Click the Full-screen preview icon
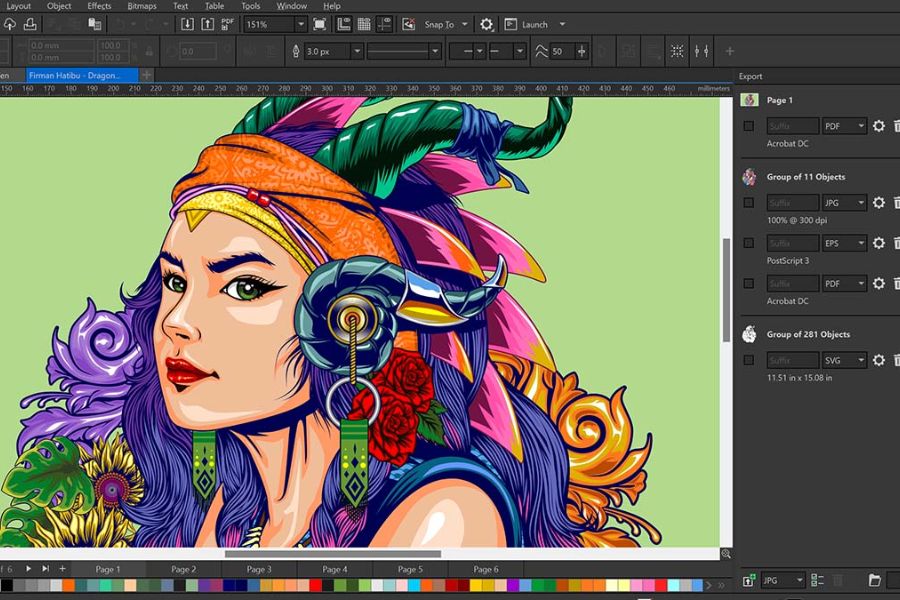 tap(320, 24)
